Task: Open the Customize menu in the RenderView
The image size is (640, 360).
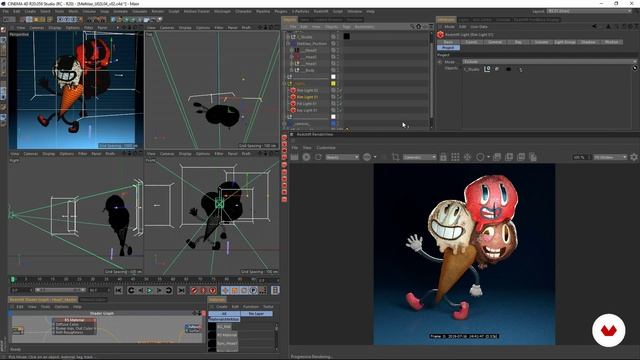Action: (x=326, y=148)
